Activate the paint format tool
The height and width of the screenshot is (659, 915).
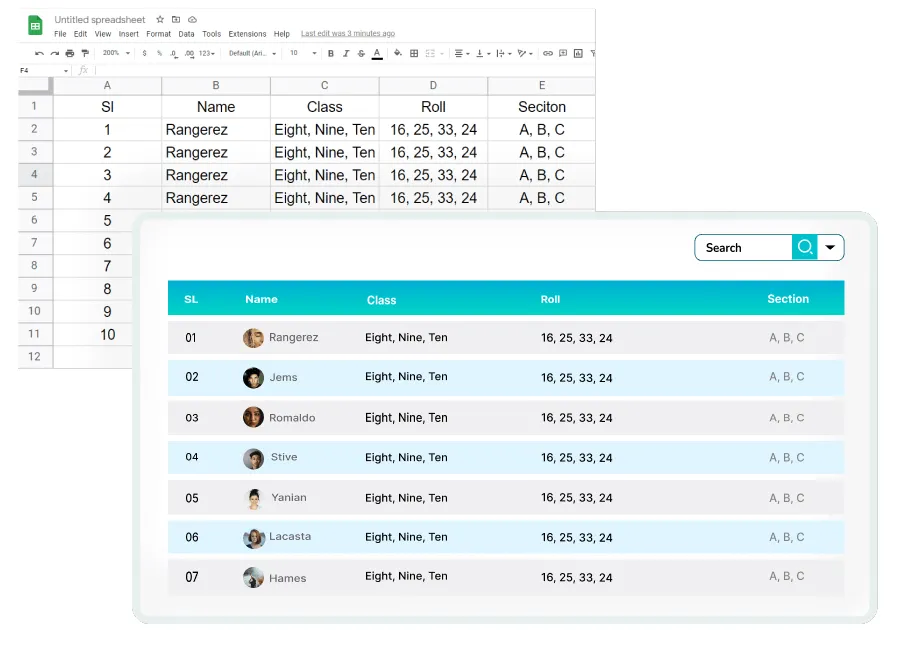click(85, 53)
